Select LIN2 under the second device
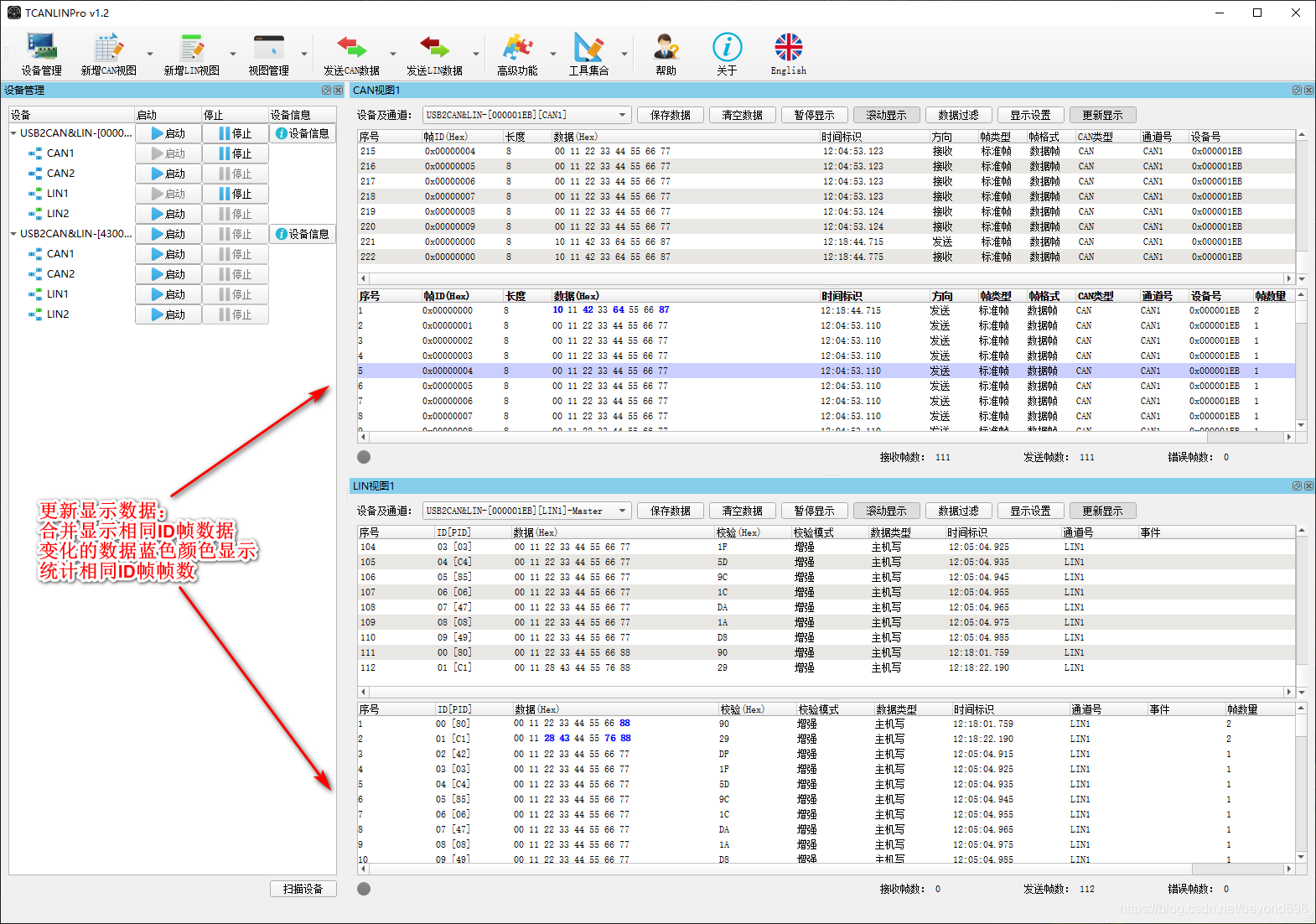The height and width of the screenshot is (924, 1316). [58, 314]
